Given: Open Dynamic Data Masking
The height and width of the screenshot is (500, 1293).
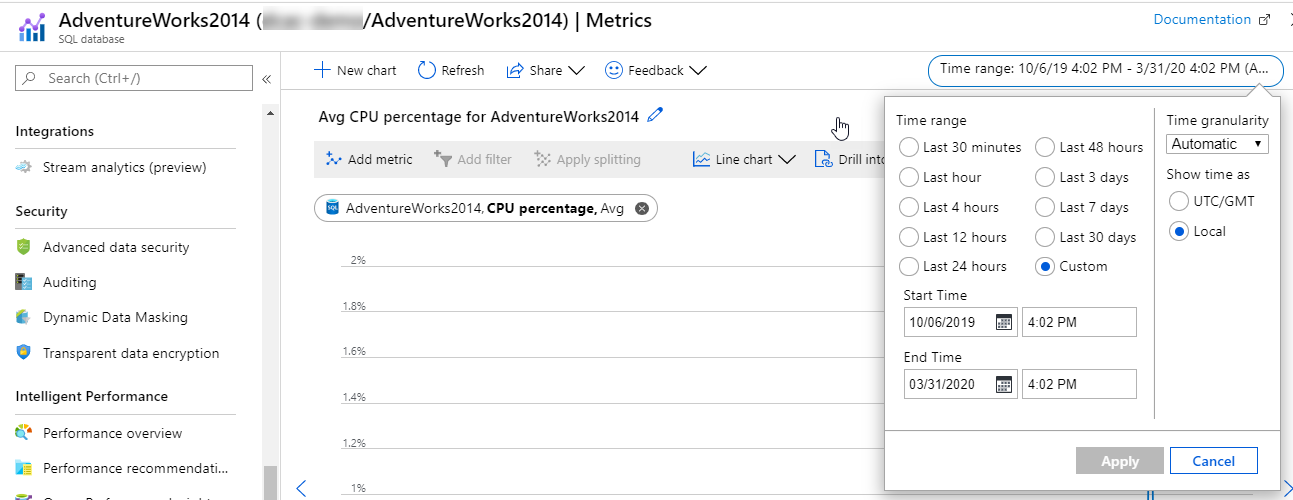Looking at the screenshot, I should pyautogui.click(x=115, y=317).
